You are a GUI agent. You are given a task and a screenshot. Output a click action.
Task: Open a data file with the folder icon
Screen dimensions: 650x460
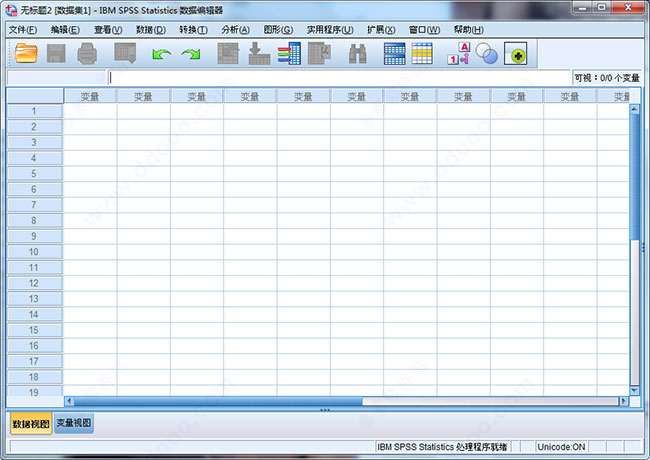click(x=26, y=53)
